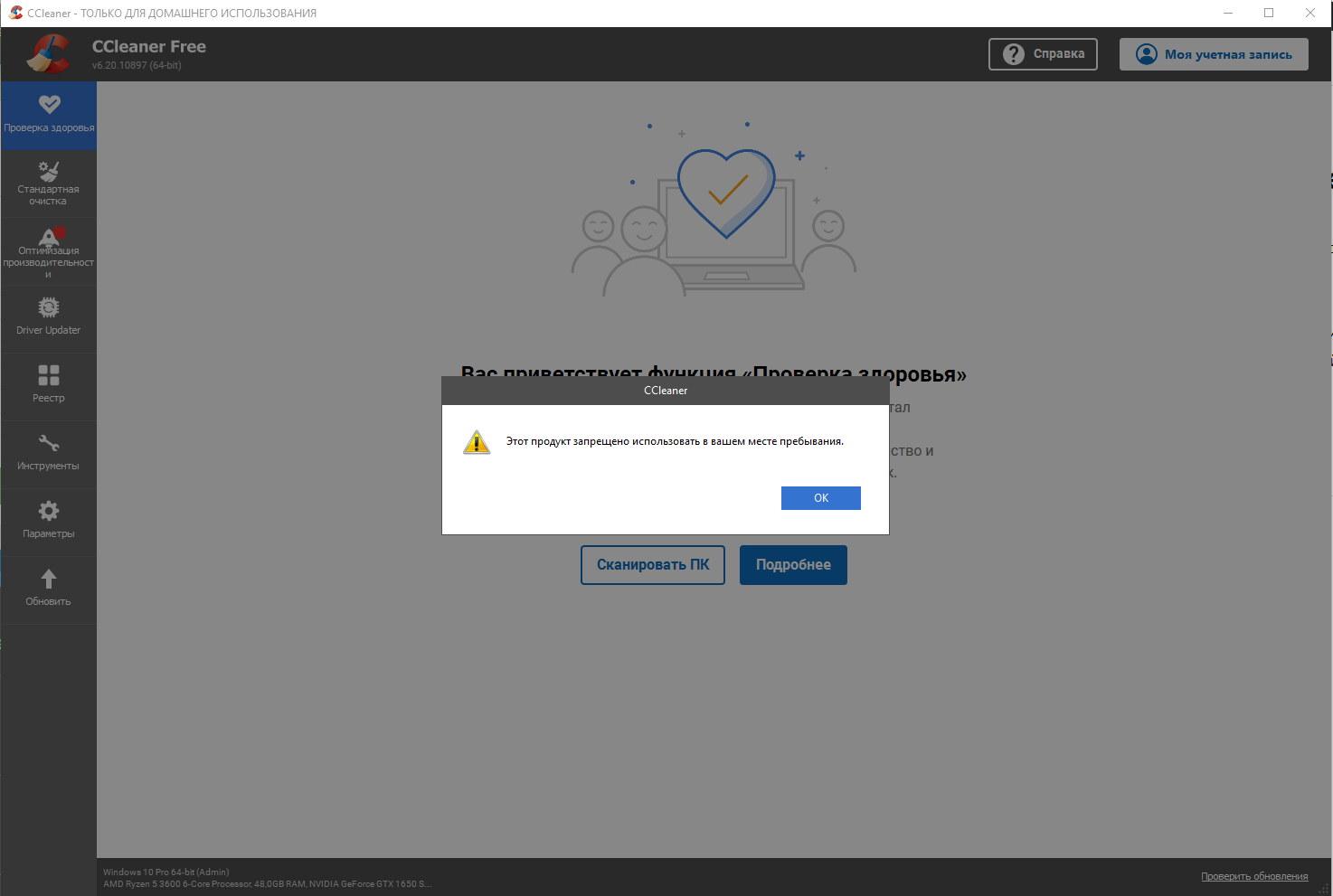Click the warning message text in dialog

[675, 441]
